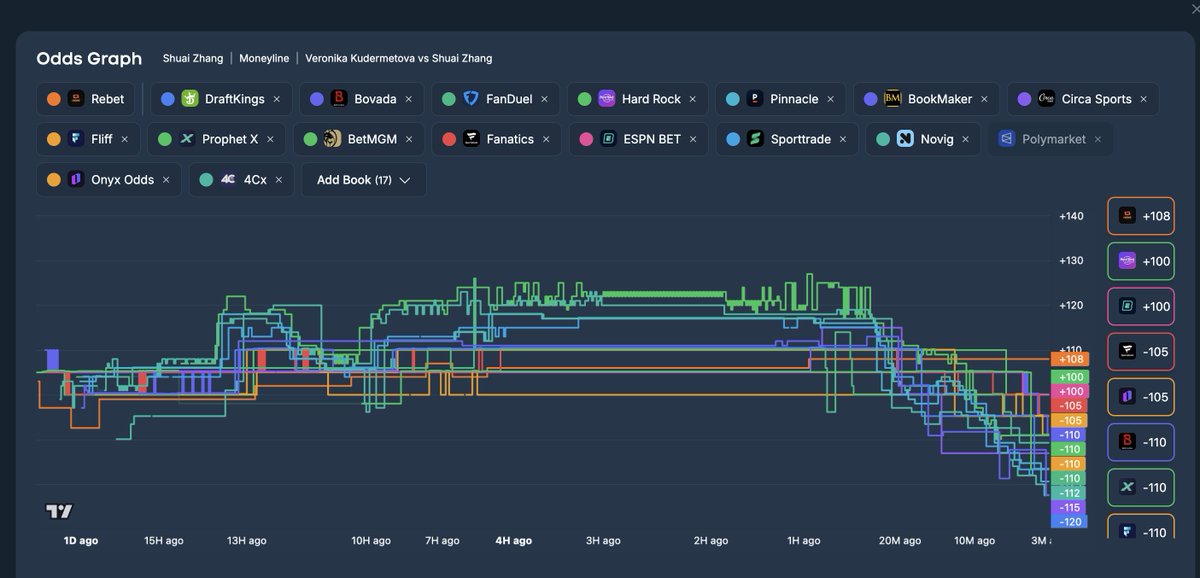
Task: Remove the Fliff chip with its x
Action: [124, 139]
